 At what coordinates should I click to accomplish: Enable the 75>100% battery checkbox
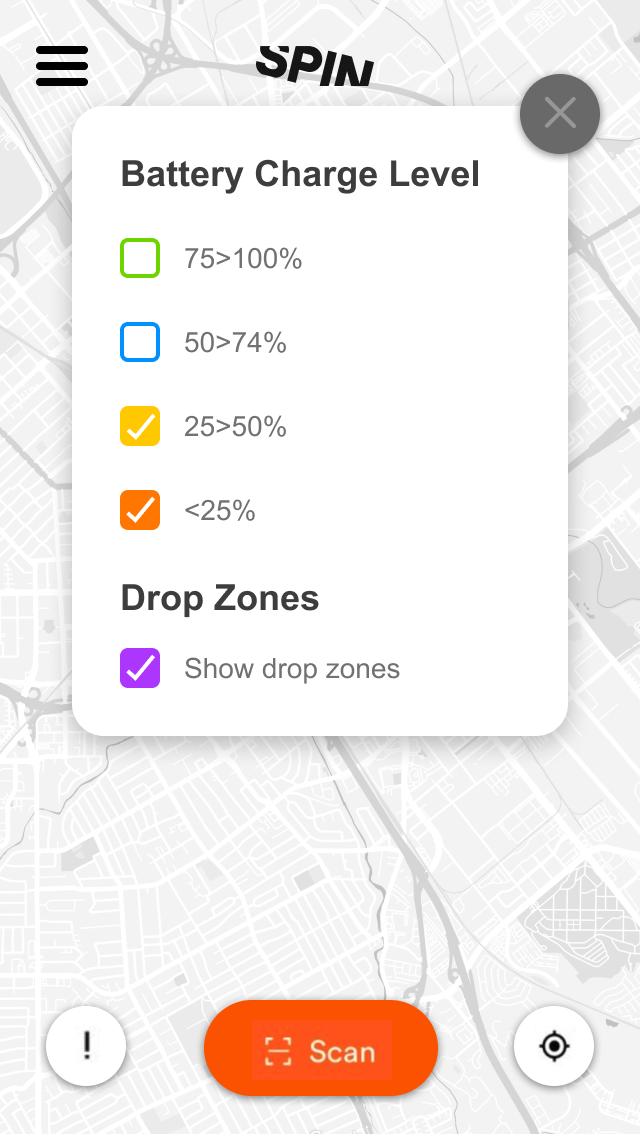pyautogui.click(x=140, y=258)
